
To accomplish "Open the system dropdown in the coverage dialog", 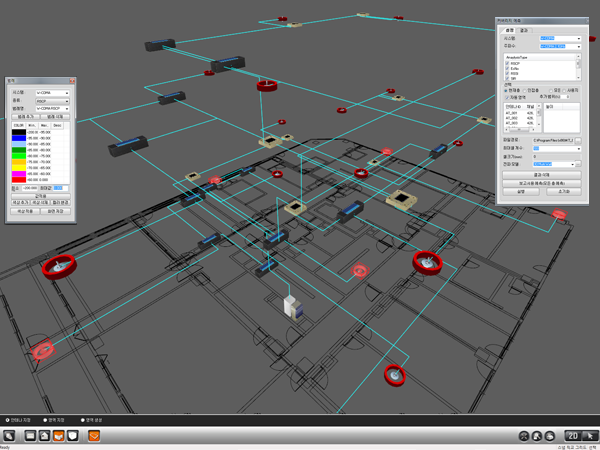I will tap(561, 39).
